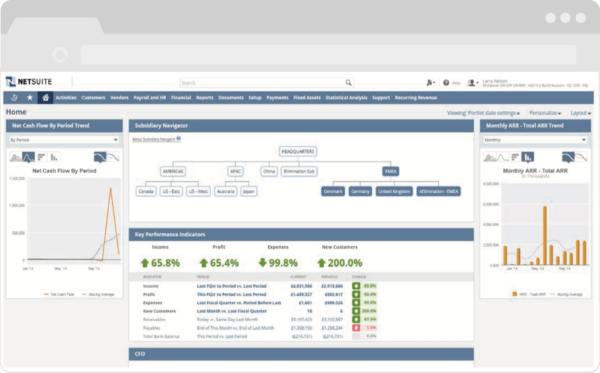Click the Key Performance Indicators portlet header
This screenshot has width=600, height=373.
pos(301,235)
